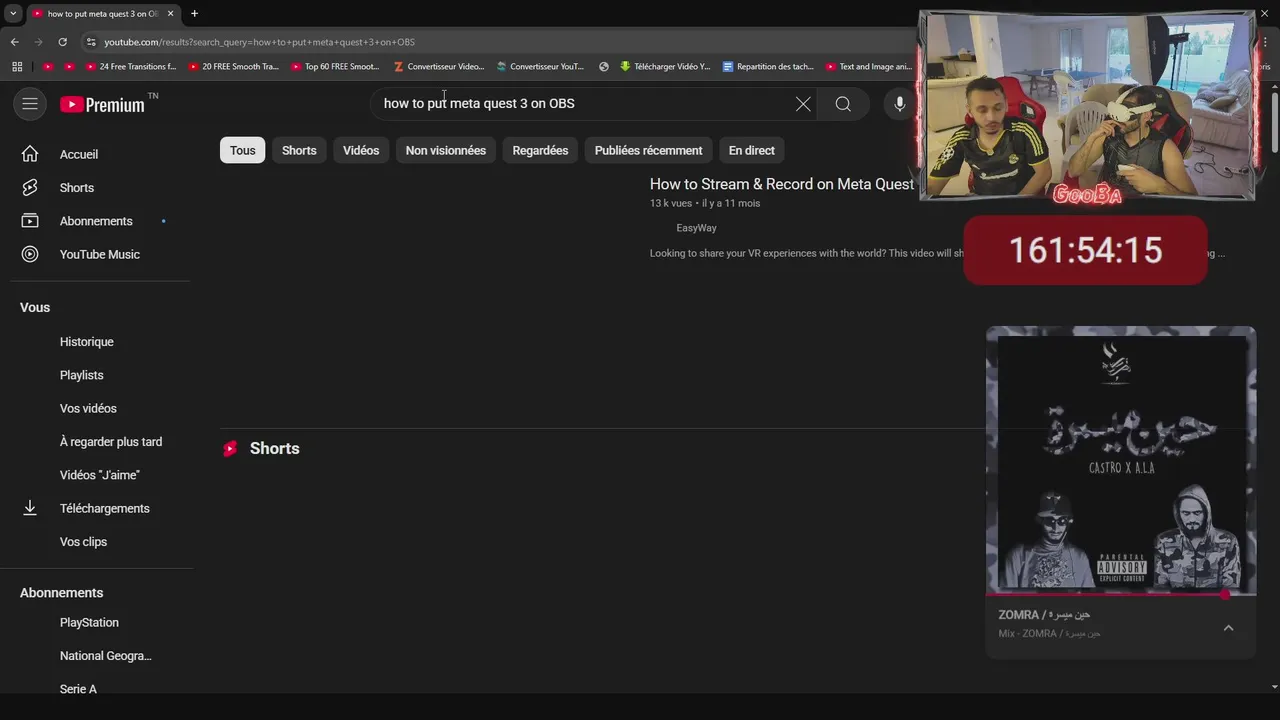Open the Repartition des tach... bookmark
Image resolution: width=1280 pixels, height=720 pixels.
click(768, 67)
